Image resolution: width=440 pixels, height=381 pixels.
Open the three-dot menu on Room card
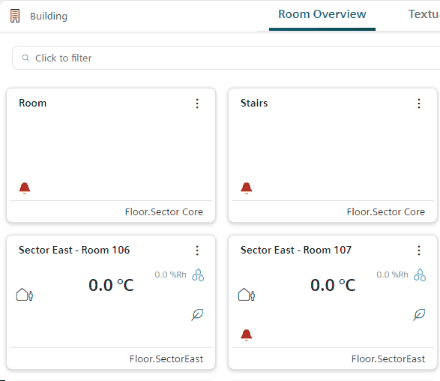pyautogui.click(x=197, y=103)
